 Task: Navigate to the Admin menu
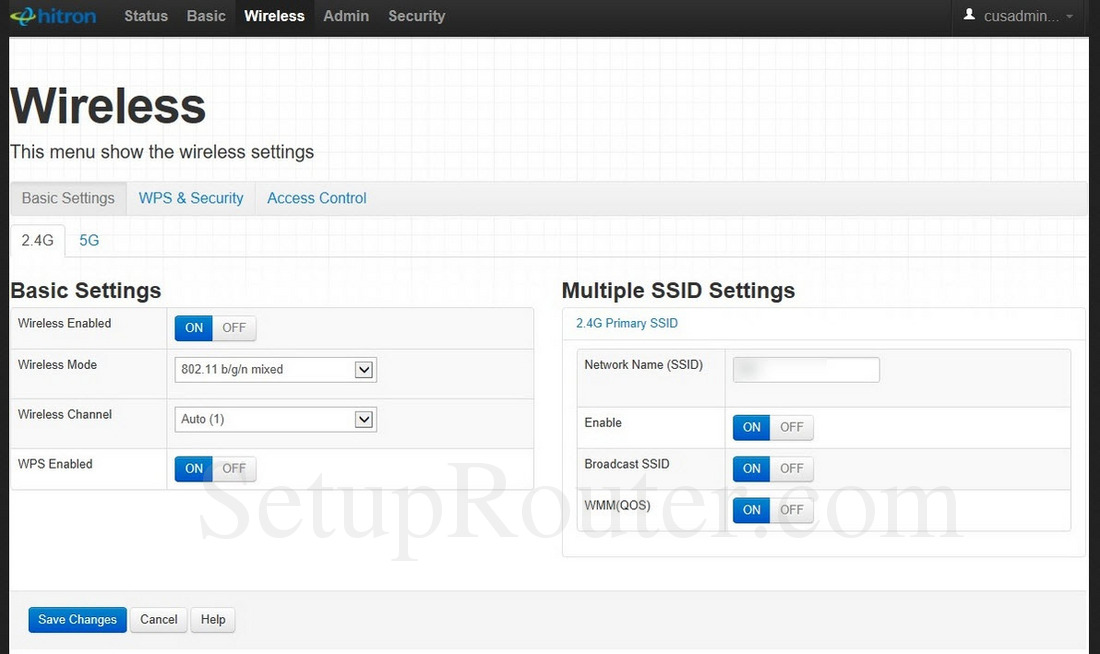point(346,15)
